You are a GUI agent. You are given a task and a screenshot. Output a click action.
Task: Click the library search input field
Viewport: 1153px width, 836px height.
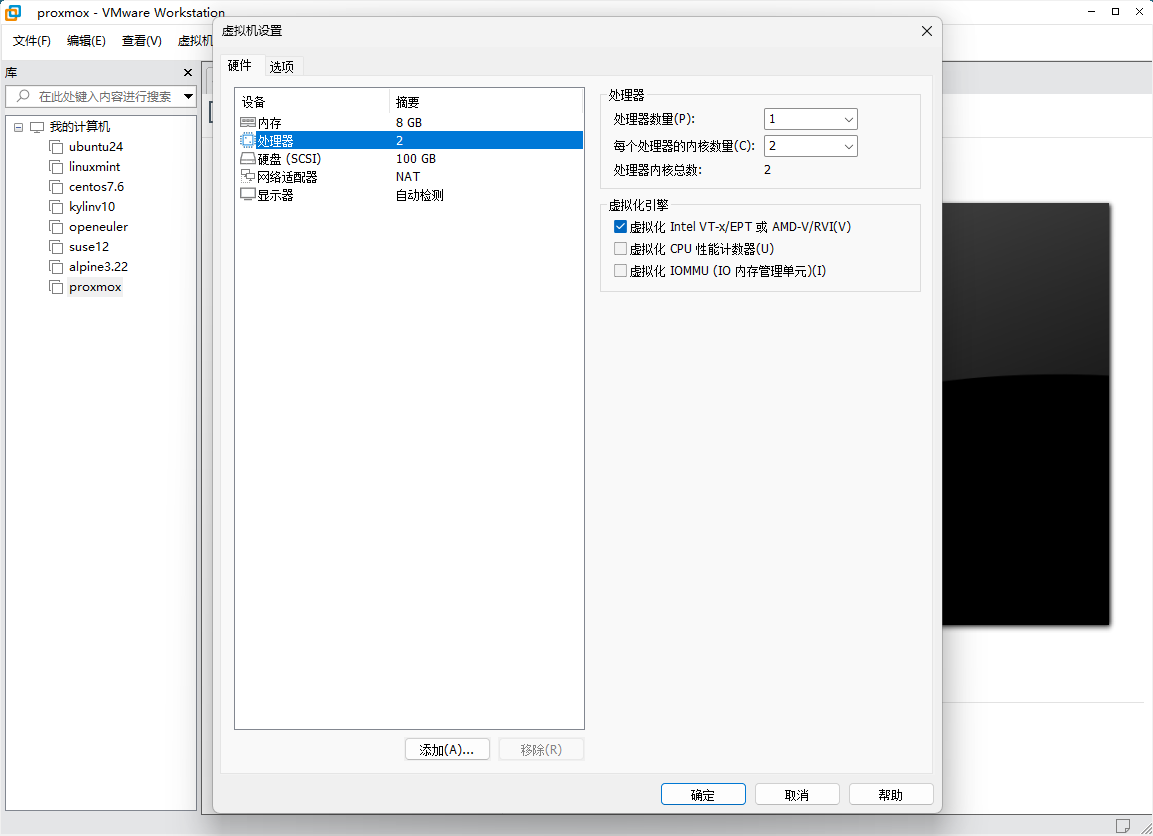105,96
